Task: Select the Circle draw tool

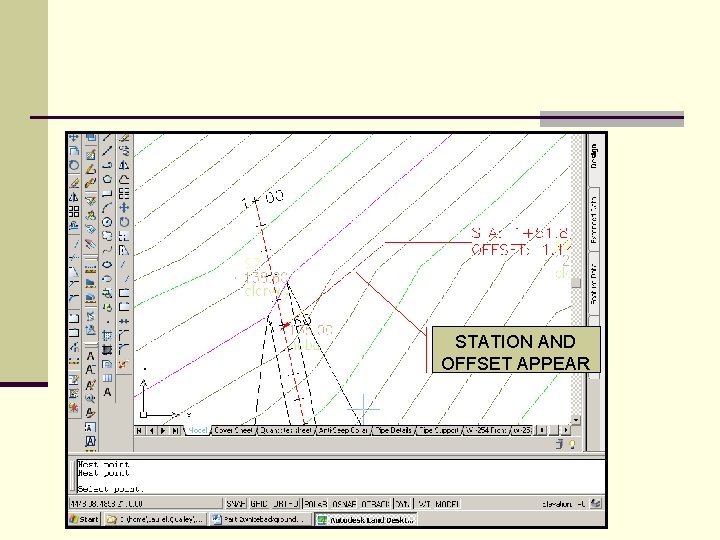Action: pos(107,222)
